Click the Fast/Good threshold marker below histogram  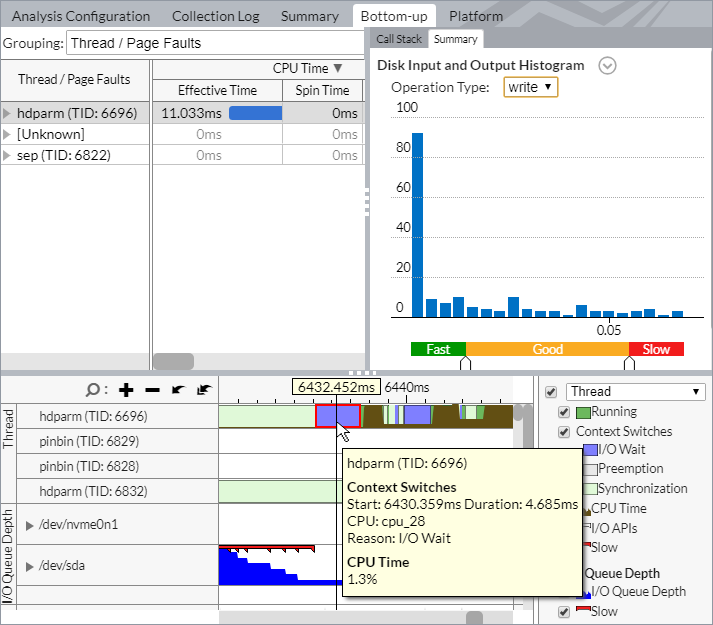click(x=465, y=365)
